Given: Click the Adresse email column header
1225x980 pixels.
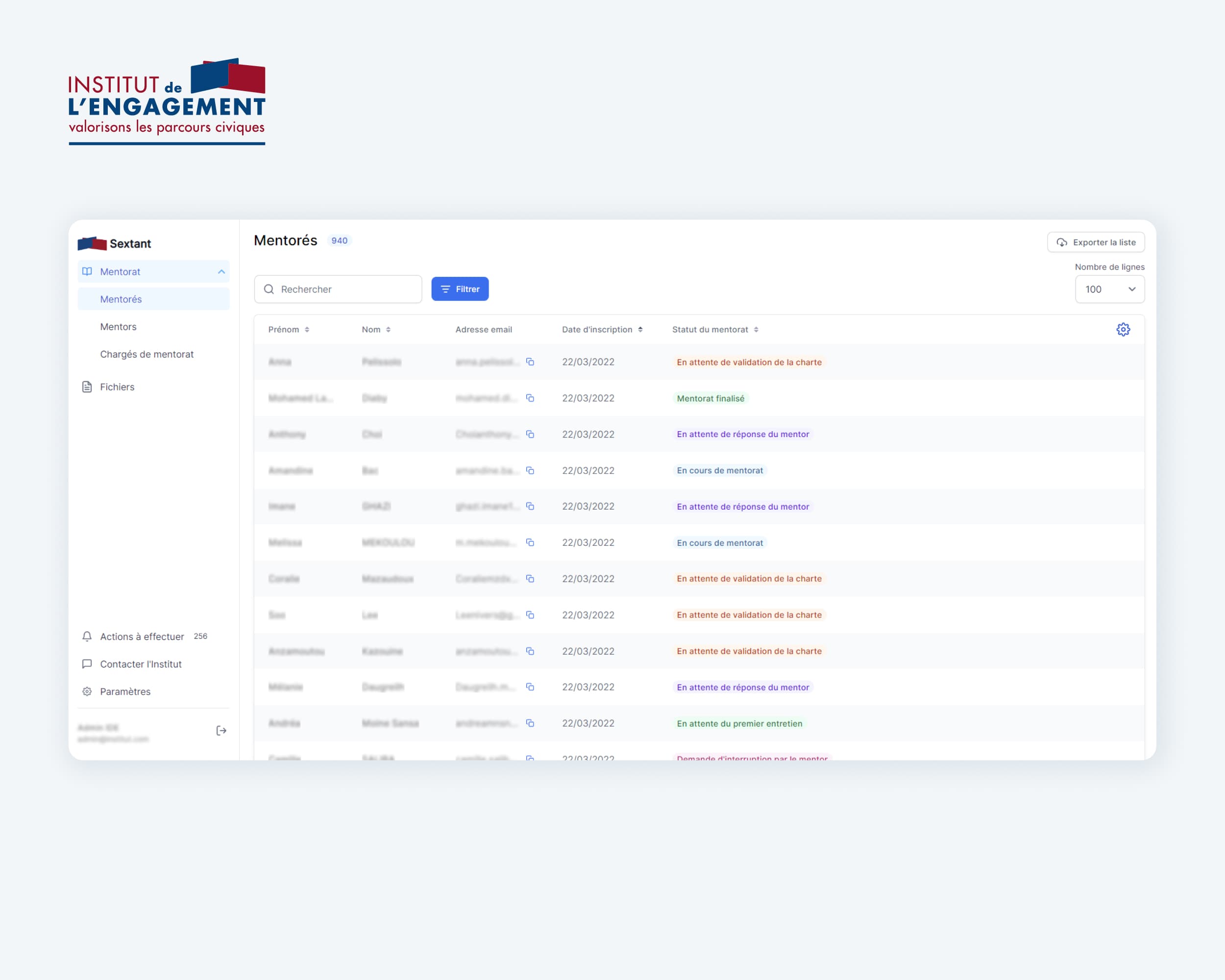Looking at the screenshot, I should point(484,329).
